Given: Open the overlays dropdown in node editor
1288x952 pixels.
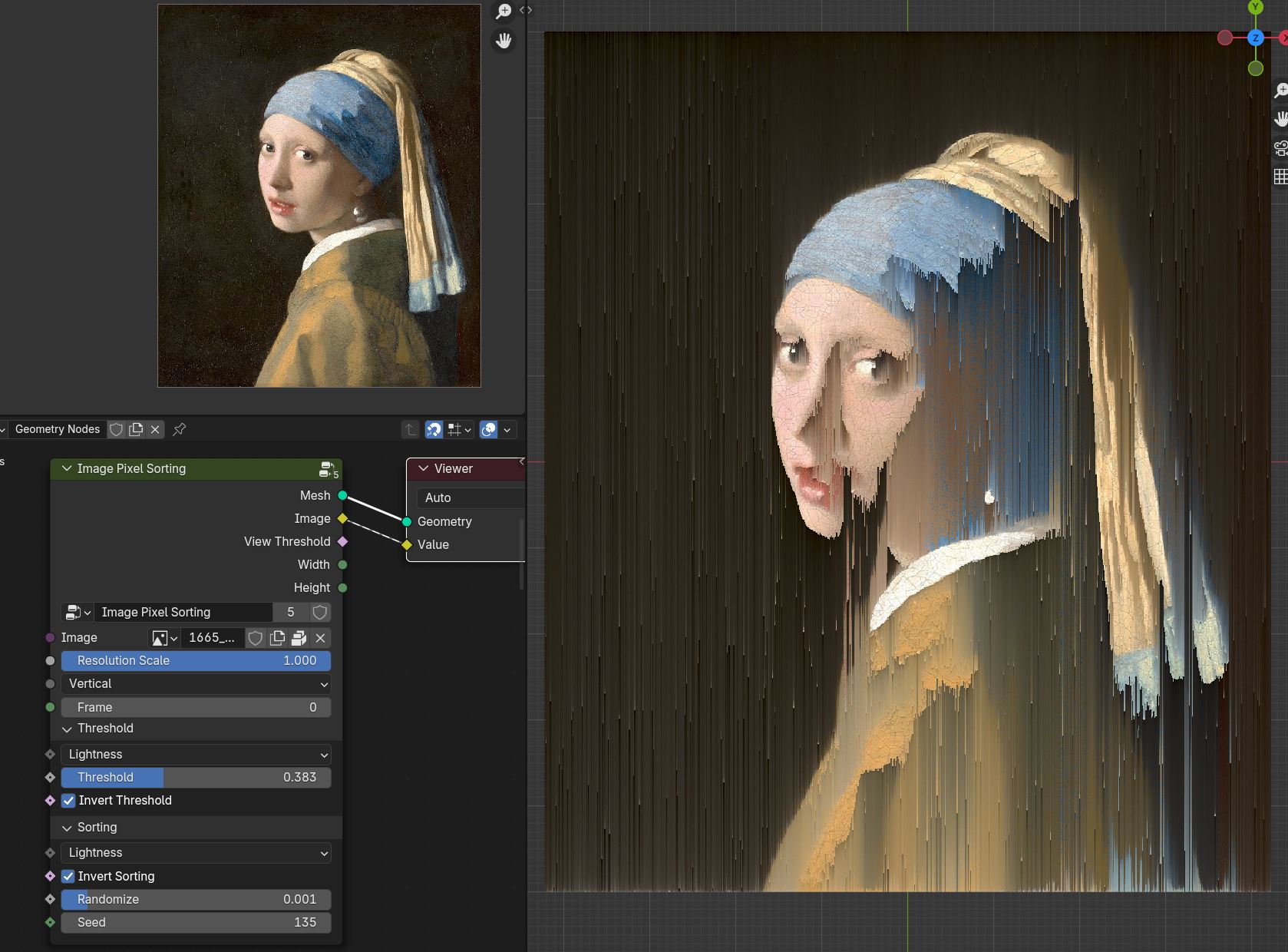Looking at the screenshot, I should 507,430.
